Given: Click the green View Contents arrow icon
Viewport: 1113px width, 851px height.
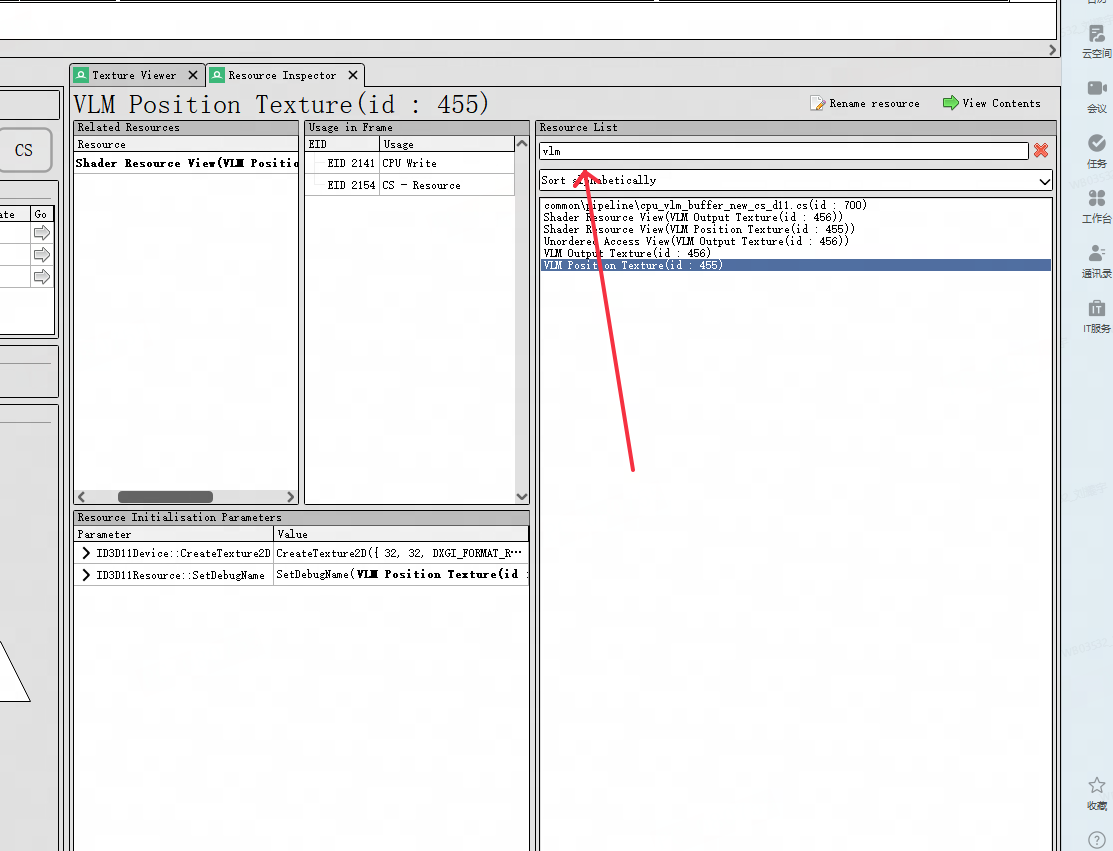Looking at the screenshot, I should (950, 103).
